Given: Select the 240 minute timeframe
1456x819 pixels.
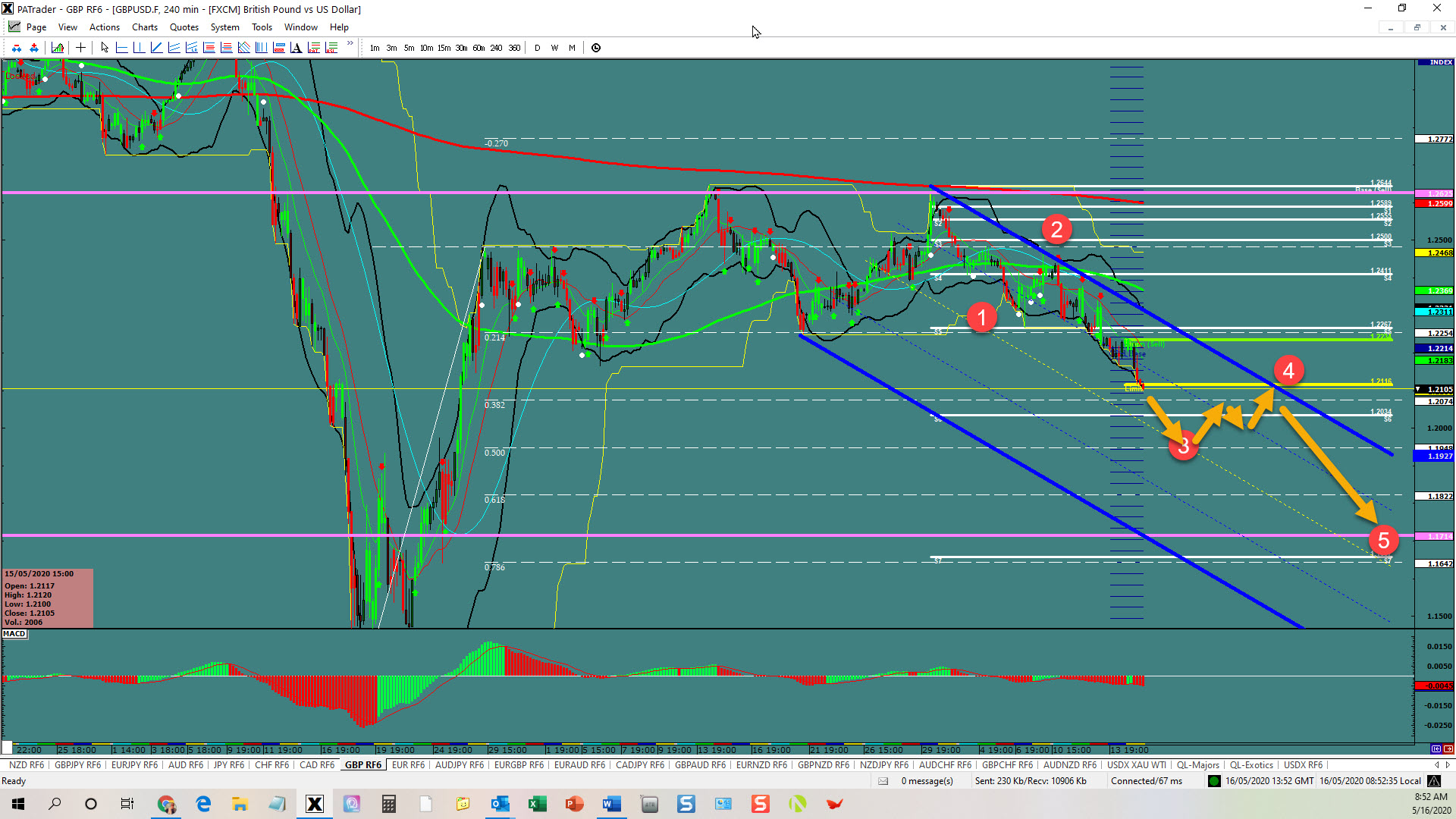Looking at the screenshot, I should tap(496, 48).
